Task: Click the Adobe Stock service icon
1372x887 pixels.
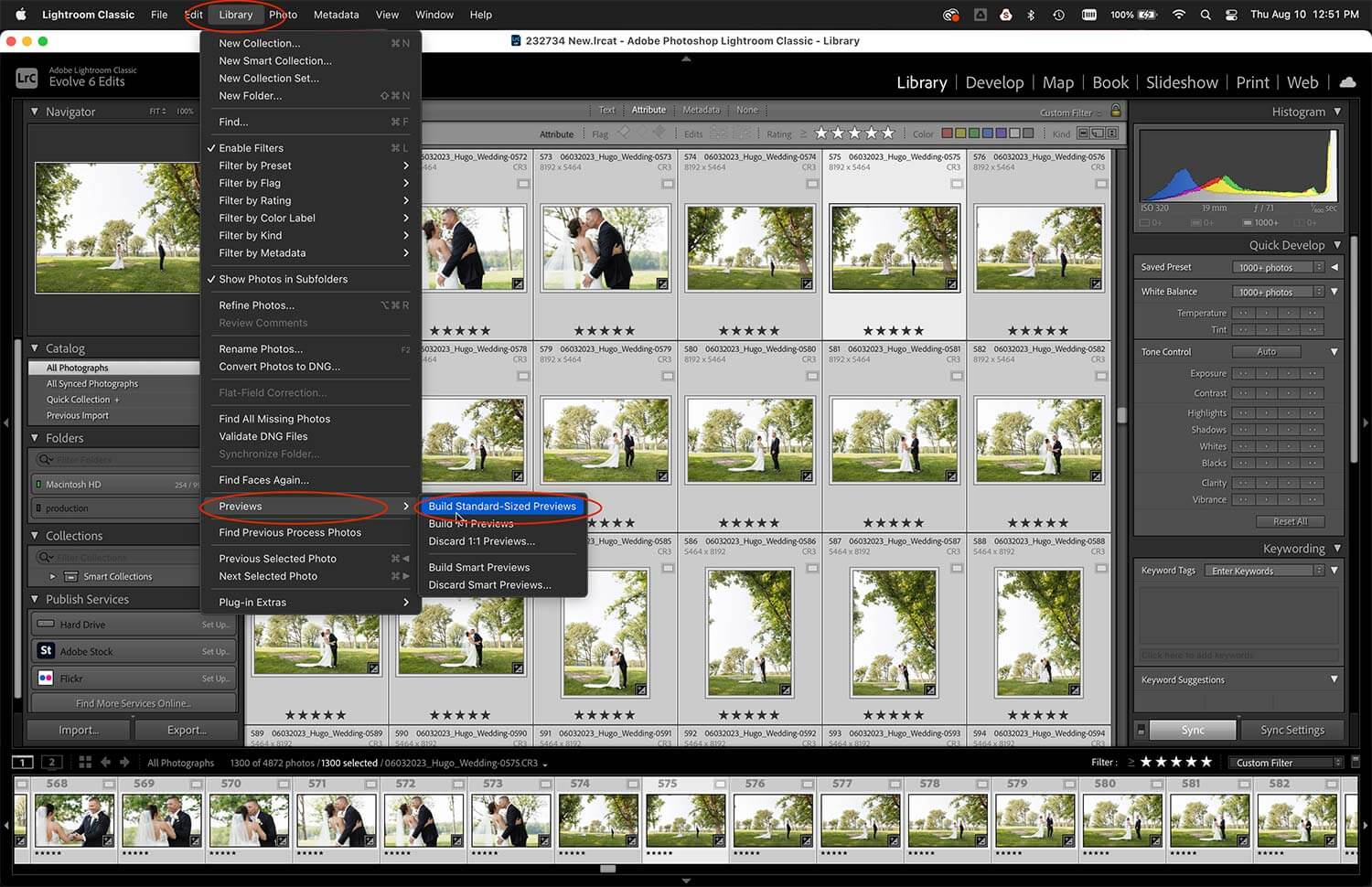Action: click(46, 651)
